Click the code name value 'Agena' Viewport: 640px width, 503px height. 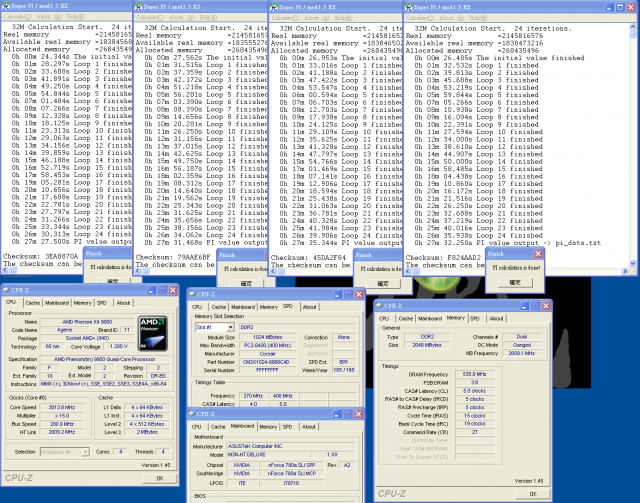pyautogui.click(x=64, y=330)
